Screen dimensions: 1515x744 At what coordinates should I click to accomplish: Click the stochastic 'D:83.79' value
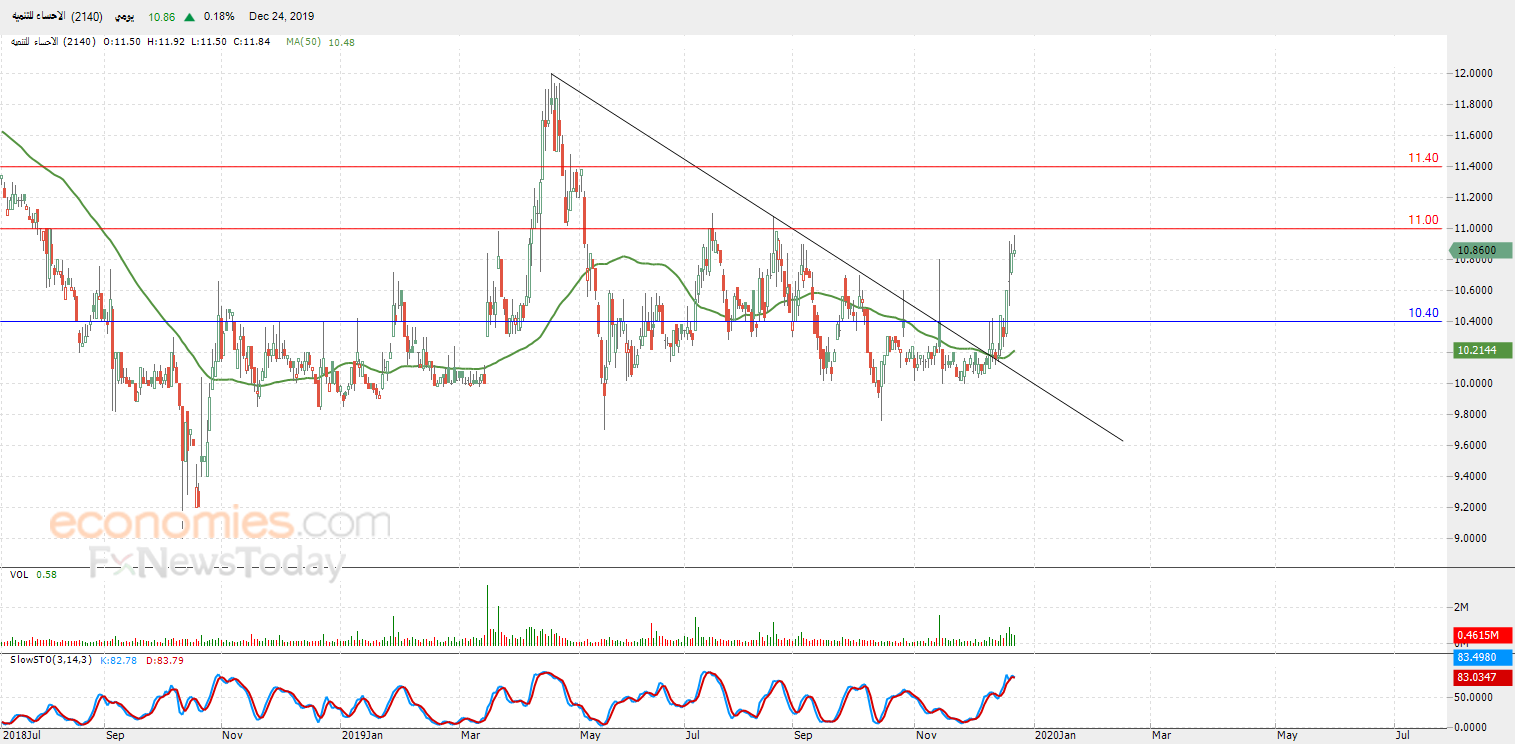pyautogui.click(x=165, y=660)
